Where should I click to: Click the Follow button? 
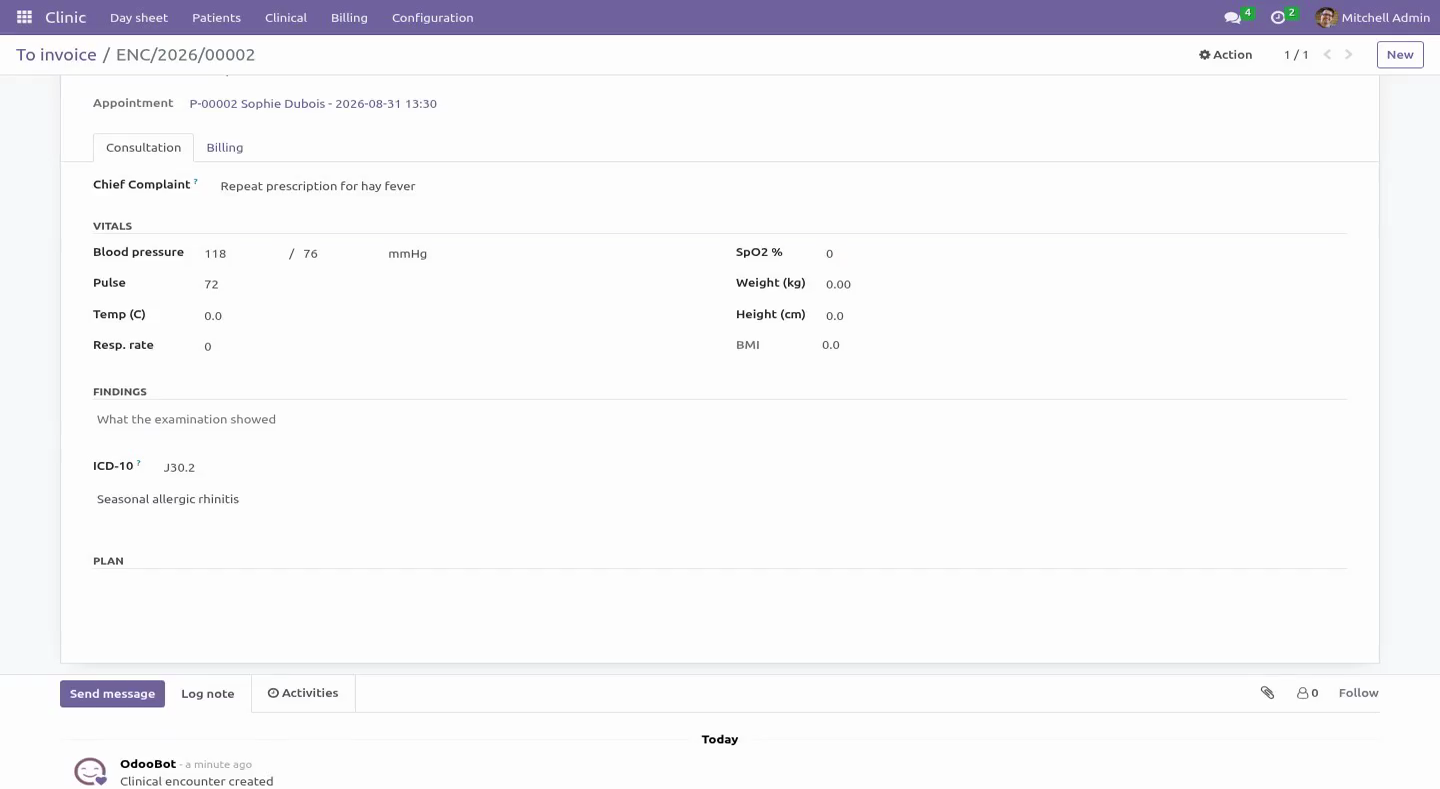point(1358,693)
